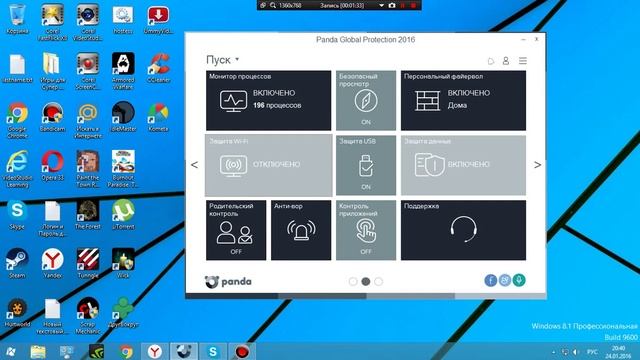Expand the Пуск dropdown in Panda
Viewport: 640px width, 360px height.
click(x=223, y=60)
